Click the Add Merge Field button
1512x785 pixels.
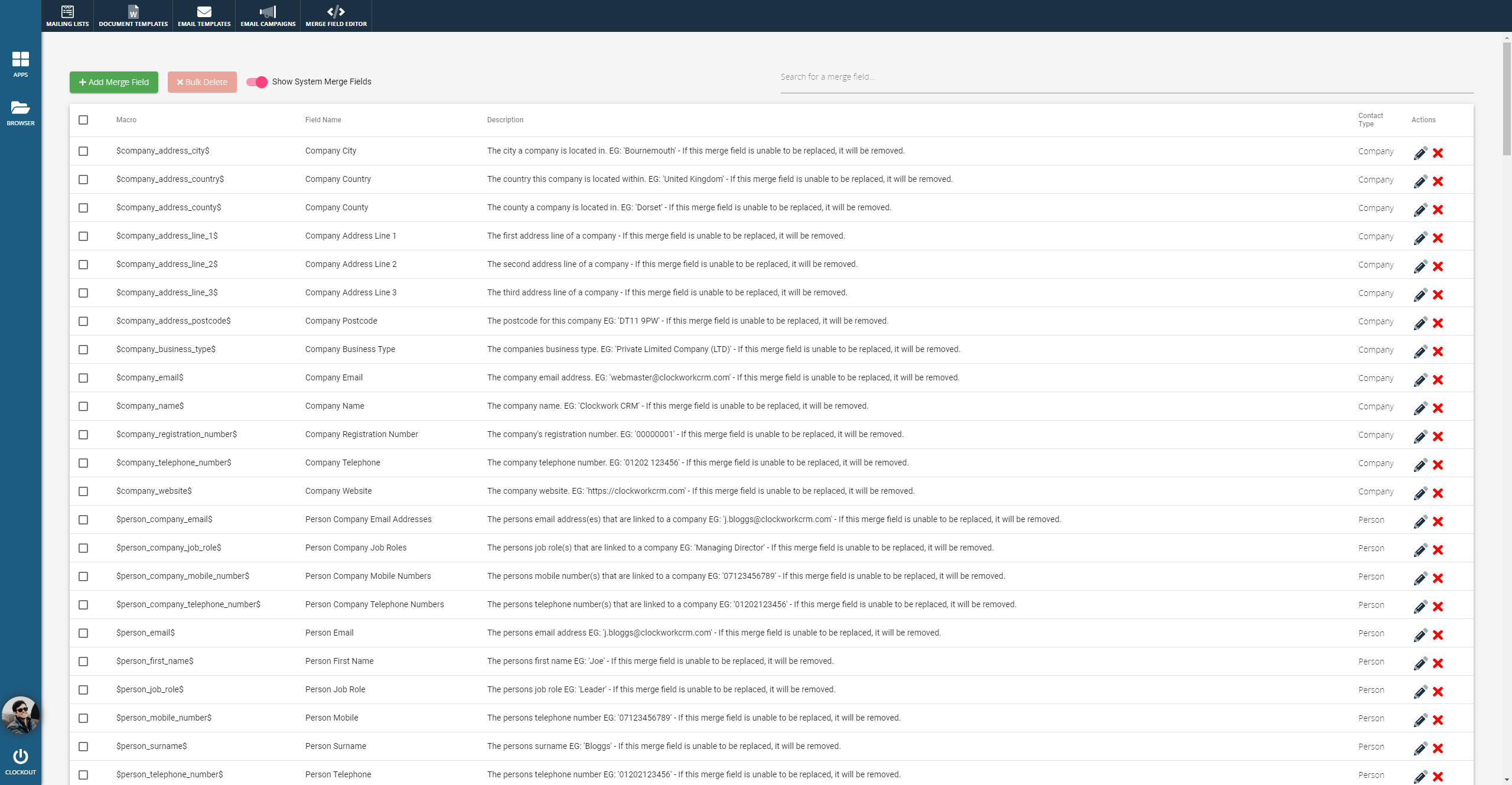[x=114, y=82]
